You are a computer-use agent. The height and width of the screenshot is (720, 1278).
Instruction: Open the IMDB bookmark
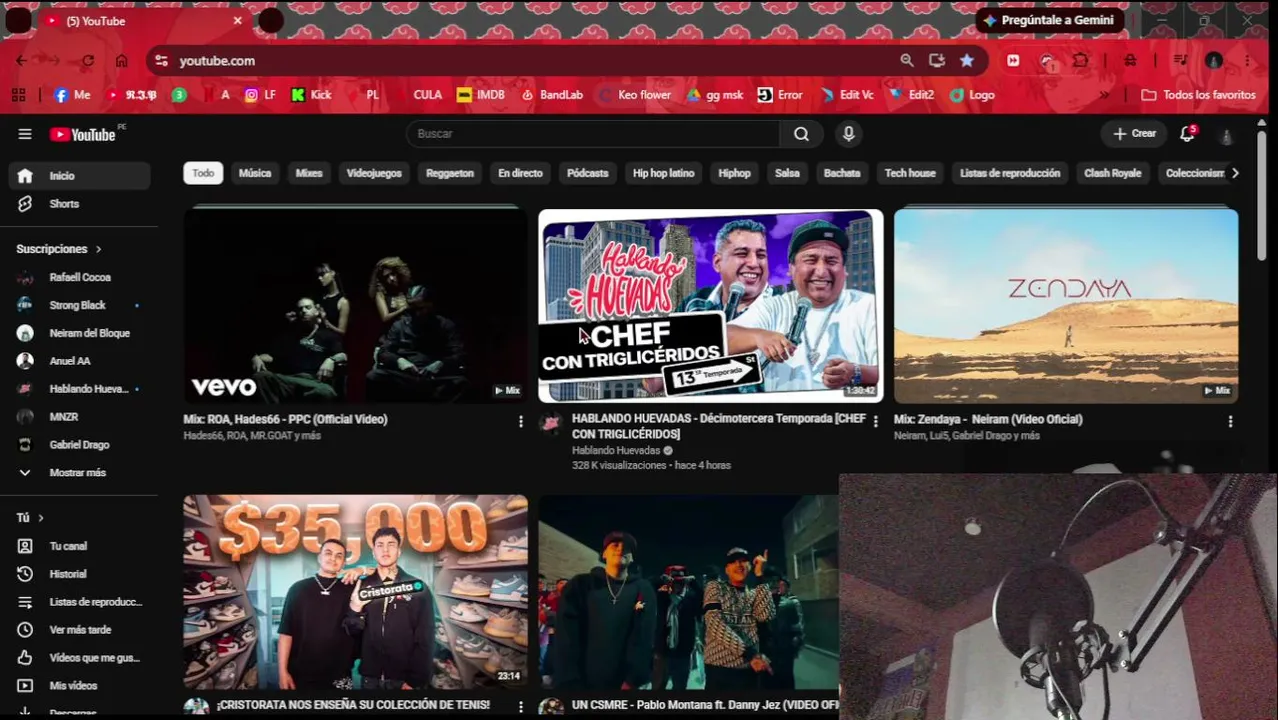coord(481,95)
